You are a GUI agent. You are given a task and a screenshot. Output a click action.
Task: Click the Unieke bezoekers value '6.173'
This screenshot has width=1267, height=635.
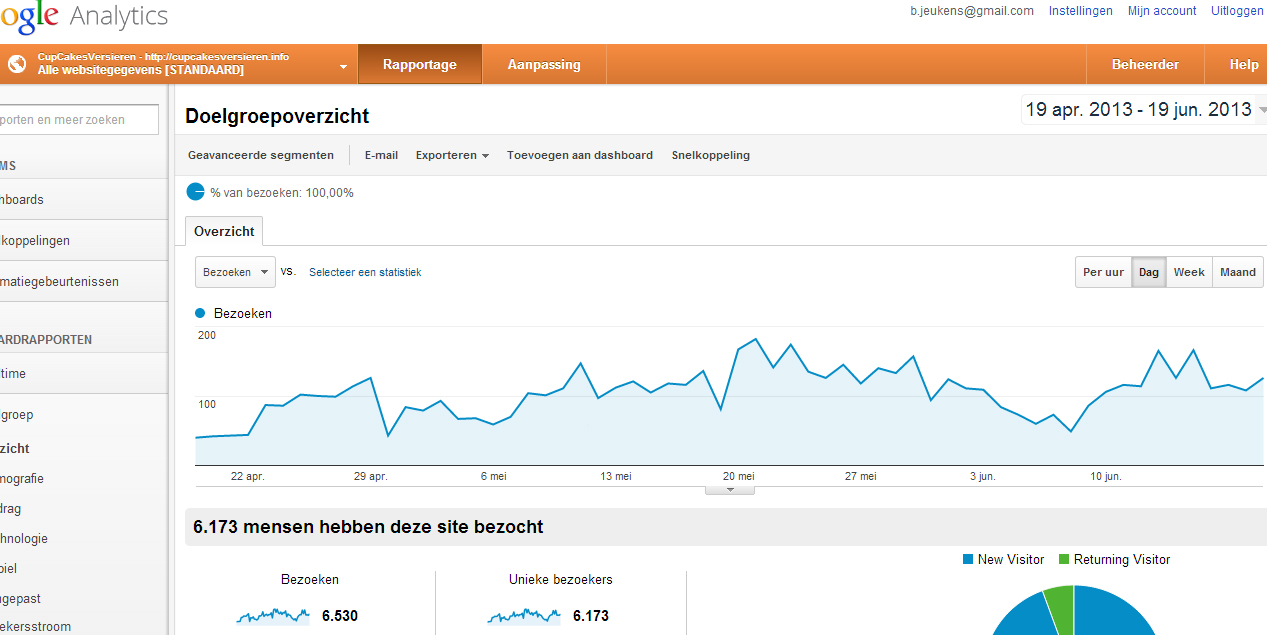click(x=591, y=616)
